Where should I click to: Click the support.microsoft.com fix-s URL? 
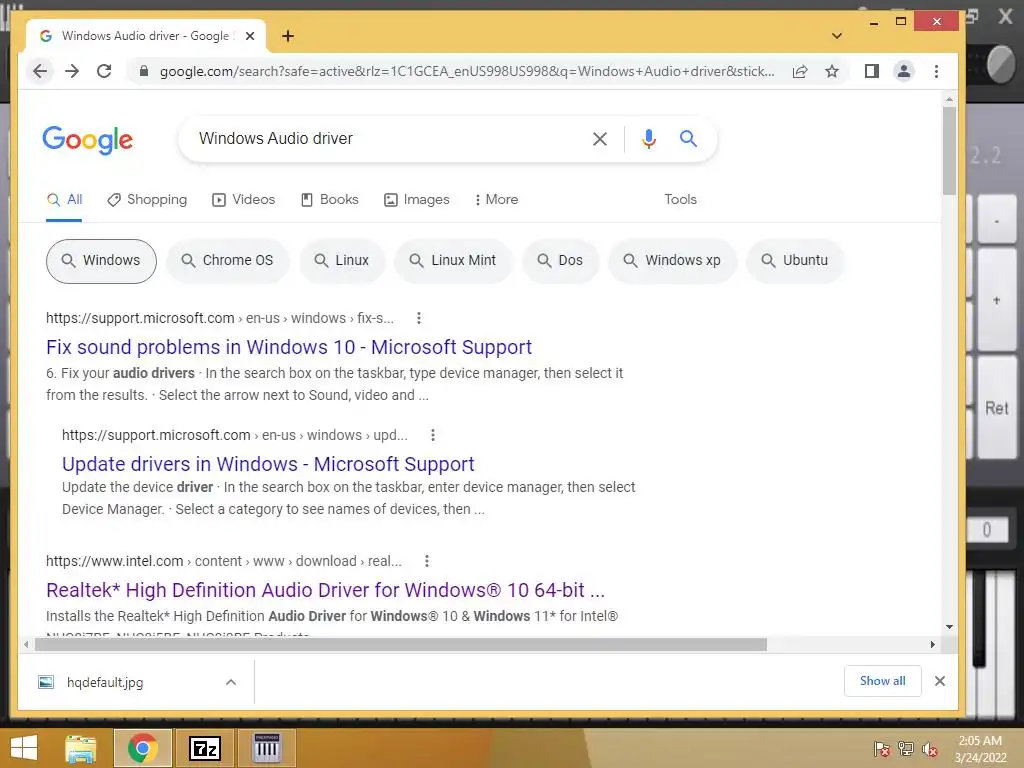coord(219,319)
